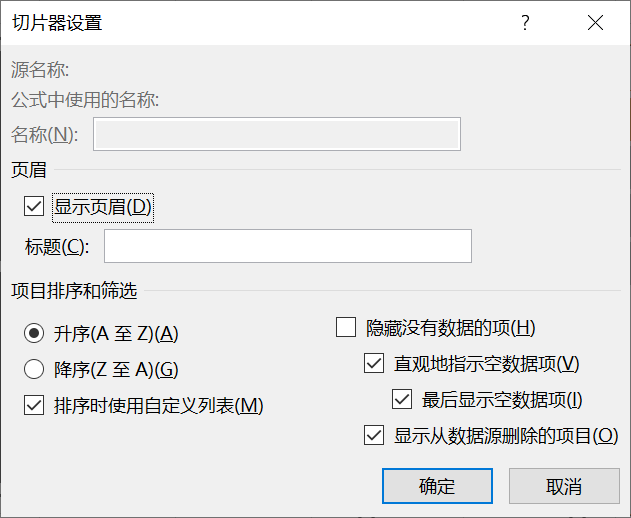Click the 切片器设置 title bar text
631x518 pixels.
click(x=57, y=23)
